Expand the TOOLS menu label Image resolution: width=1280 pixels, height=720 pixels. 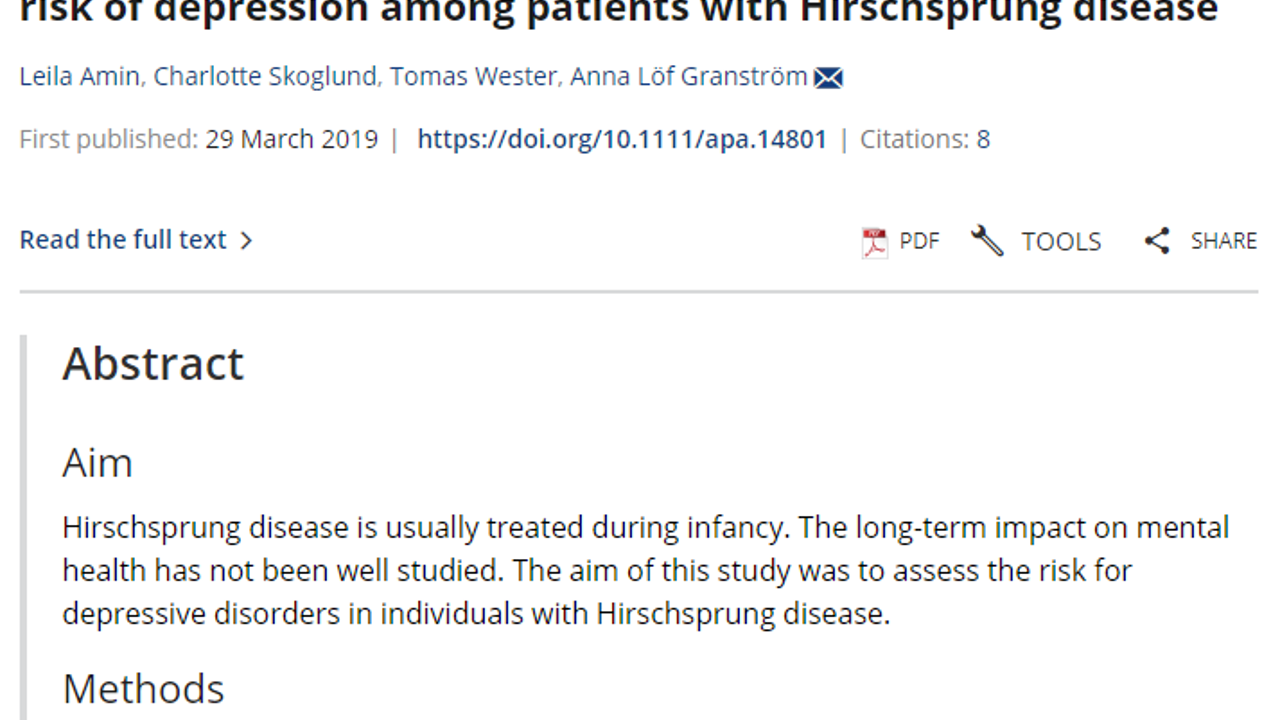tap(1060, 241)
